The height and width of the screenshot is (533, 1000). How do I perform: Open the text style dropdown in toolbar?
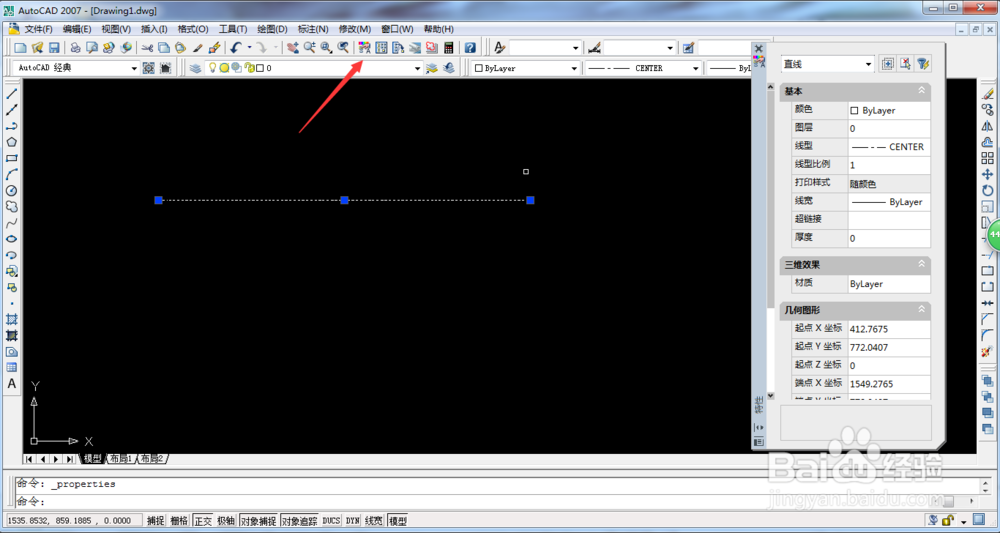tap(576, 48)
